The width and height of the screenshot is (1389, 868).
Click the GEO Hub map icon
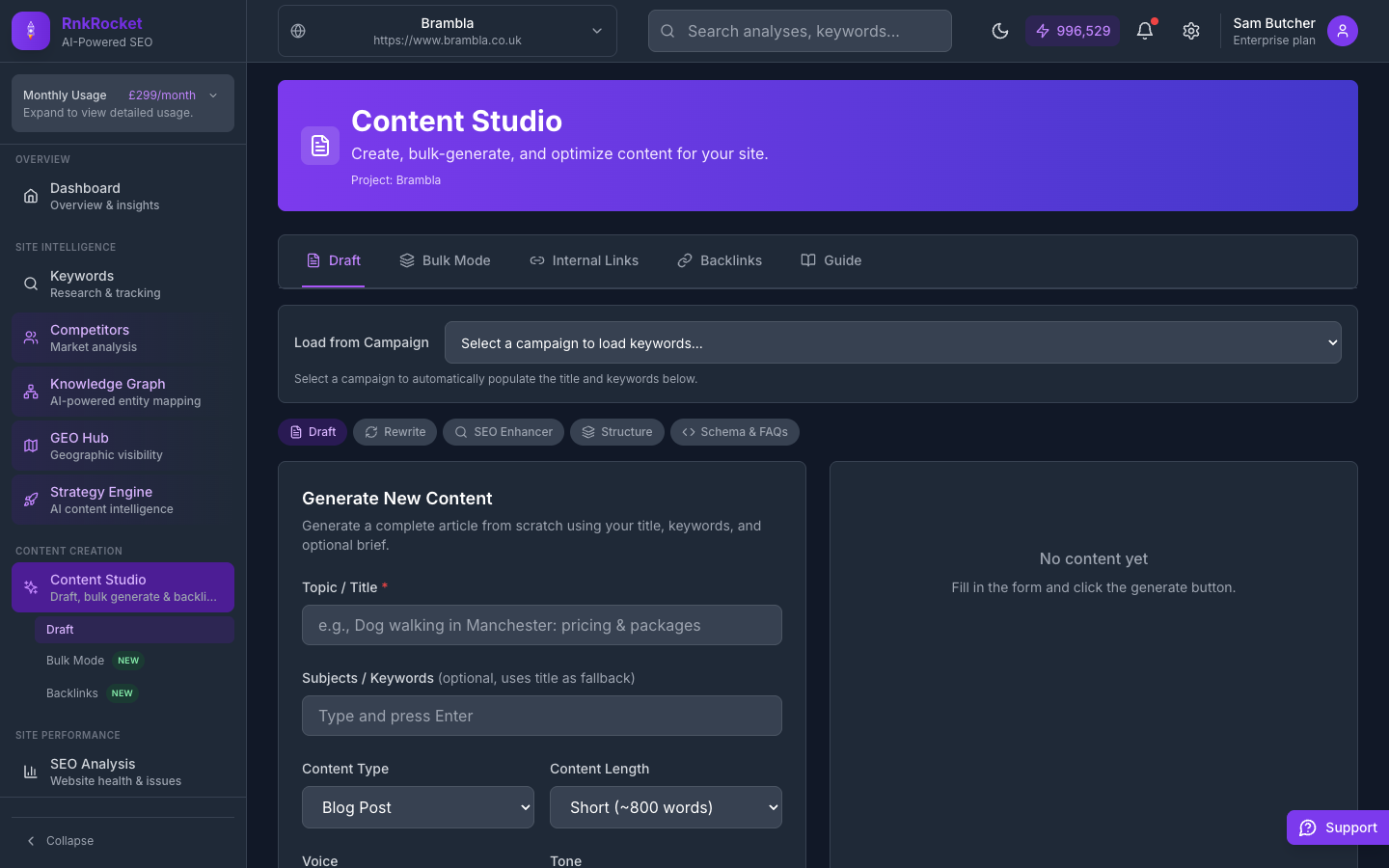[30, 446]
